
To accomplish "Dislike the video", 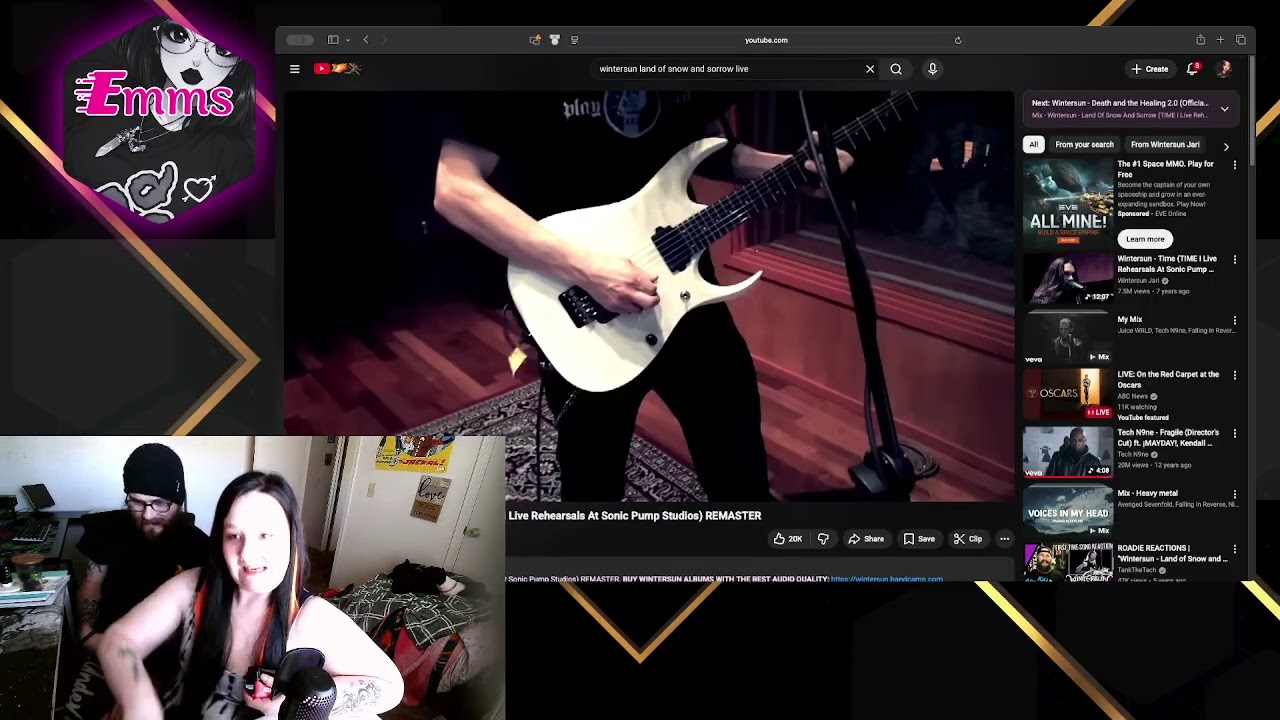I will [x=823, y=539].
